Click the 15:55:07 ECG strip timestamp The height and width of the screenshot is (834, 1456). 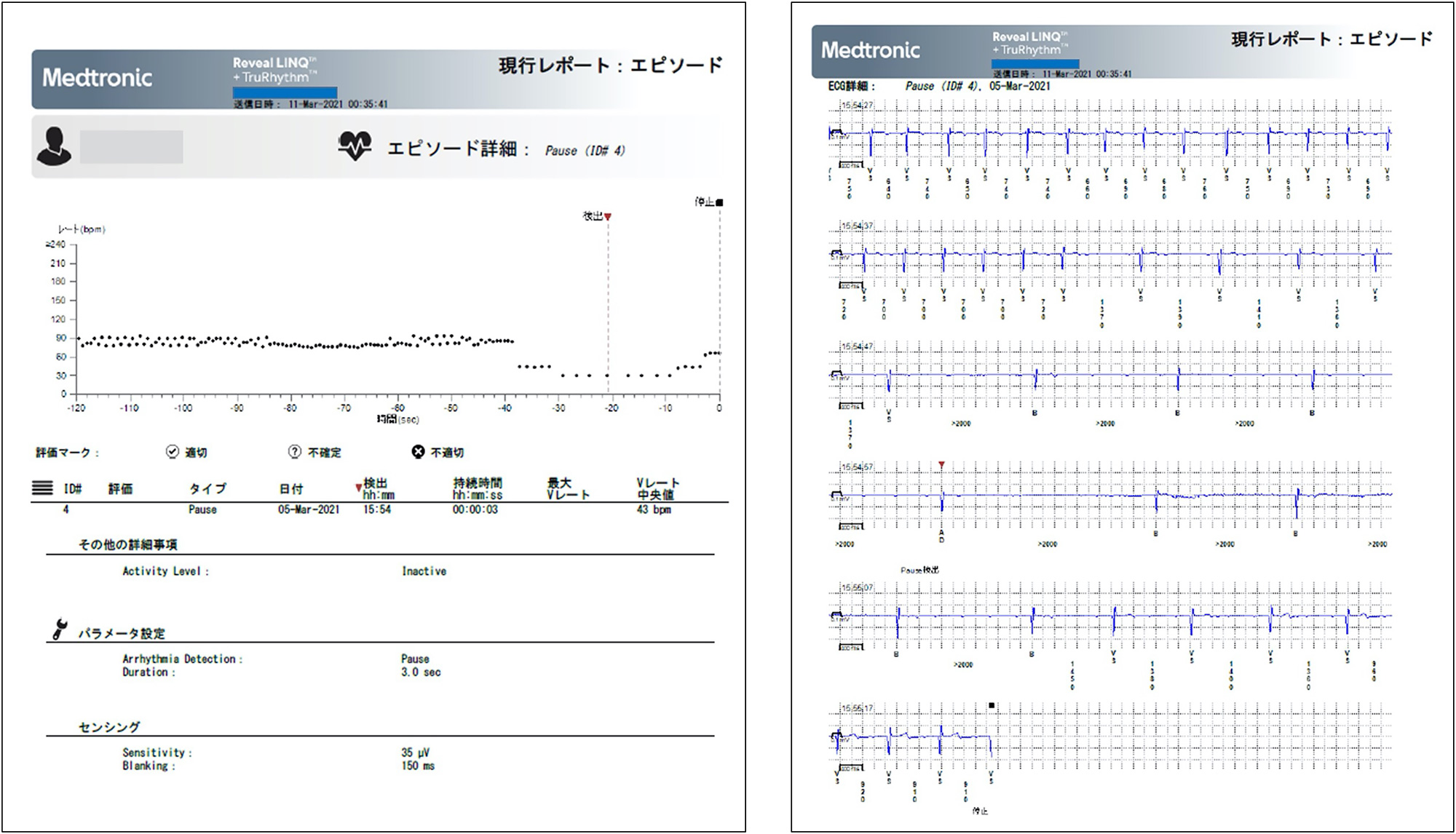click(858, 587)
